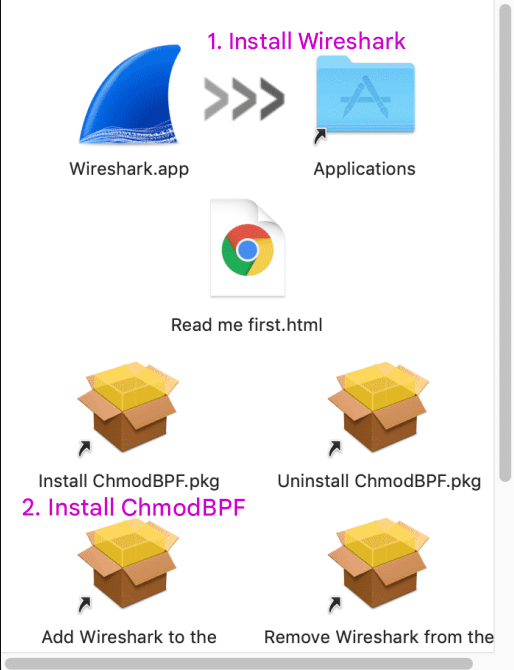Select the Uninstall ChmodBPF.pkg package icon
The image size is (514, 670).
[x=379, y=406]
